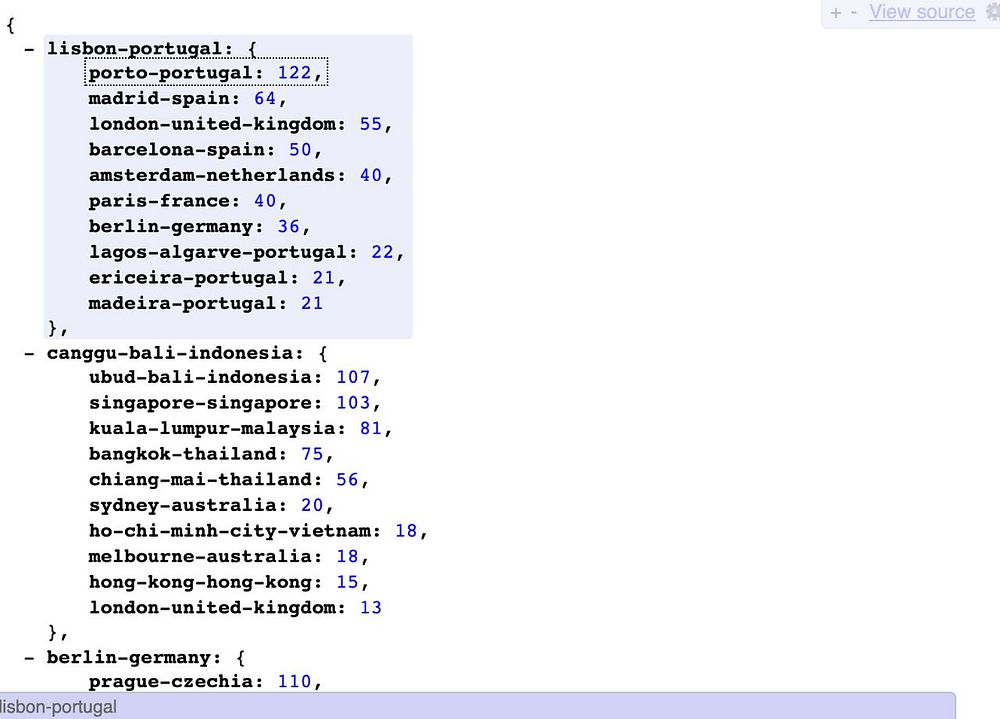This screenshot has width=1000, height=719.
Task: Select the lagos-algarve-portugal key
Action: pos(217,253)
